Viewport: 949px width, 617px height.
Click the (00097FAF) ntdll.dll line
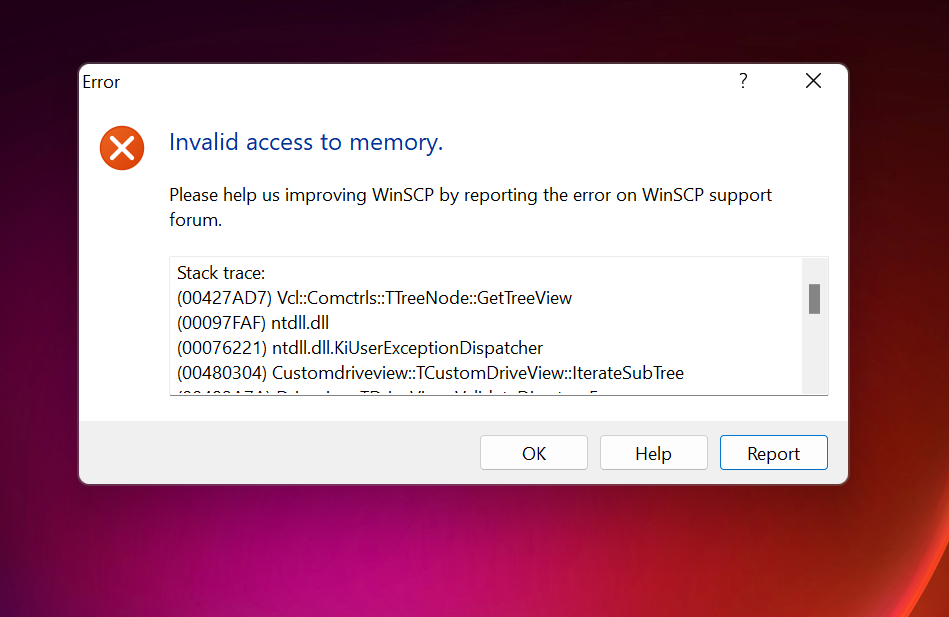253,323
